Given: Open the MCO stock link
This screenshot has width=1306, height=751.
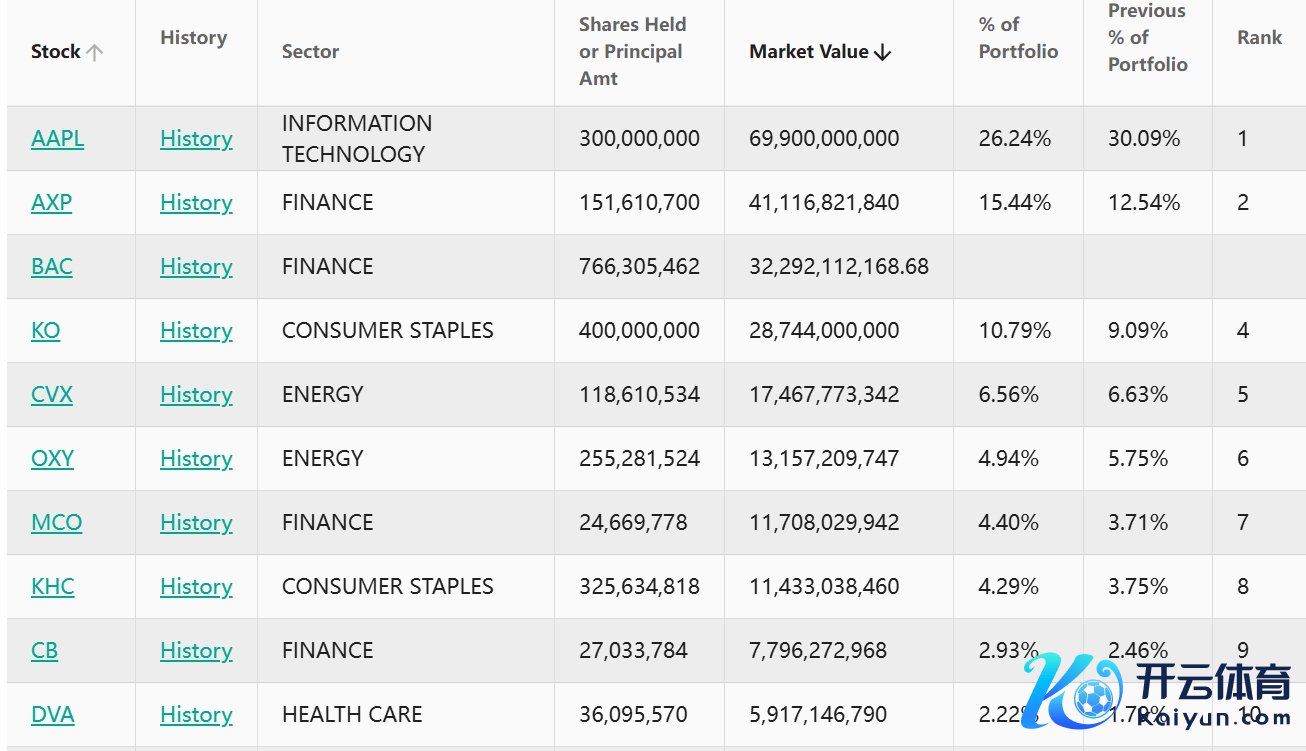Looking at the screenshot, I should pos(56,523).
